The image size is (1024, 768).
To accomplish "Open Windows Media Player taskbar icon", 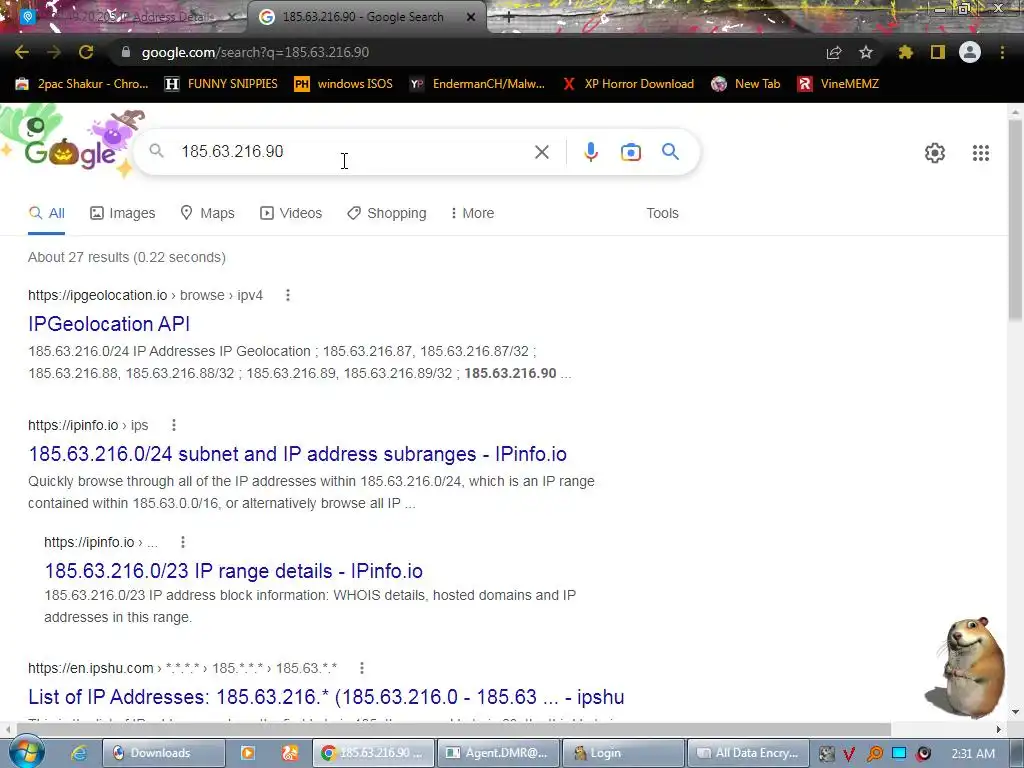I will 248,753.
